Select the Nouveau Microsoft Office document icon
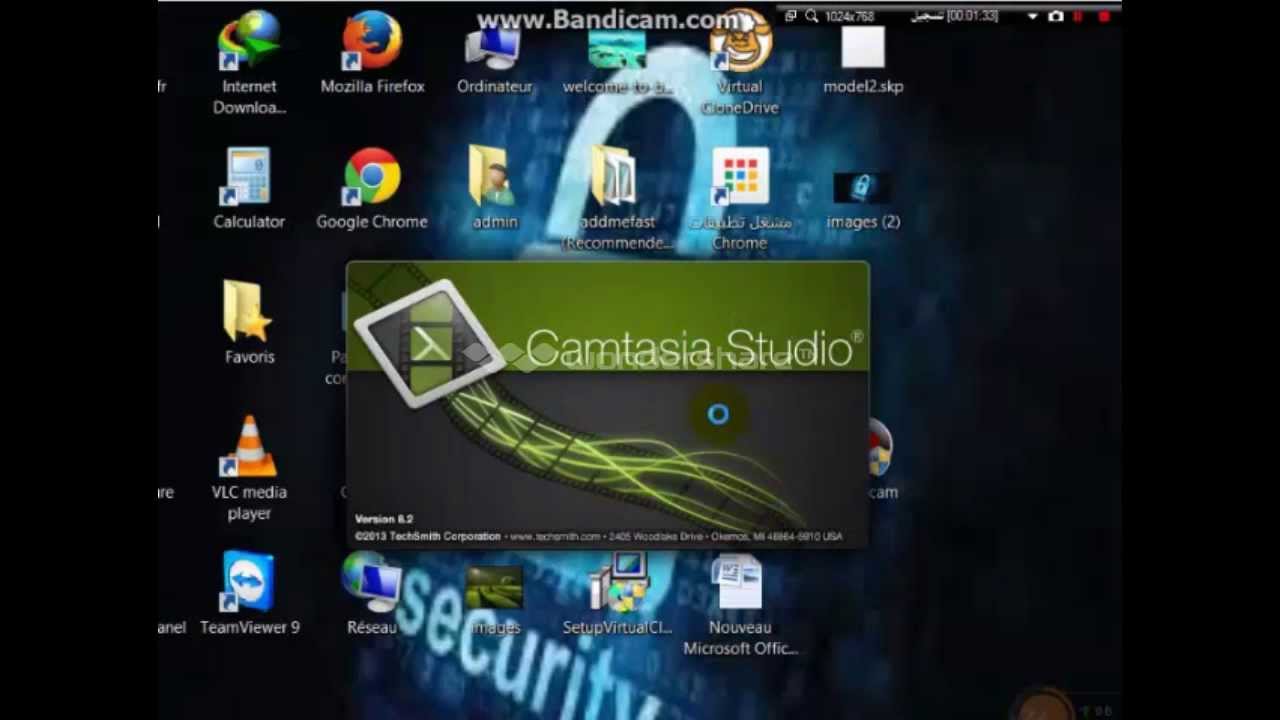The width and height of the screenshot is (1280, 720). pyautogui.click(x=740, y=604)
